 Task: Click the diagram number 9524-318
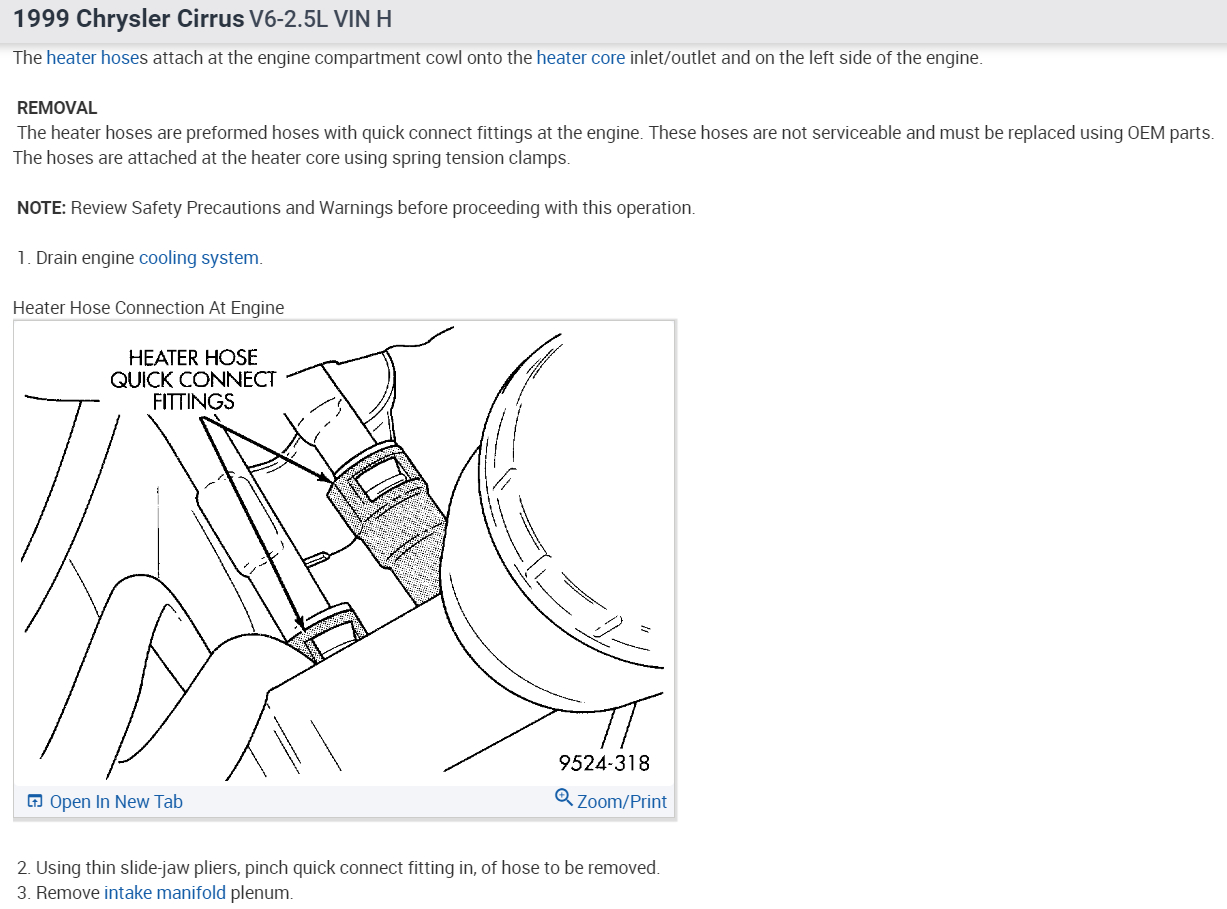point(604,763)
